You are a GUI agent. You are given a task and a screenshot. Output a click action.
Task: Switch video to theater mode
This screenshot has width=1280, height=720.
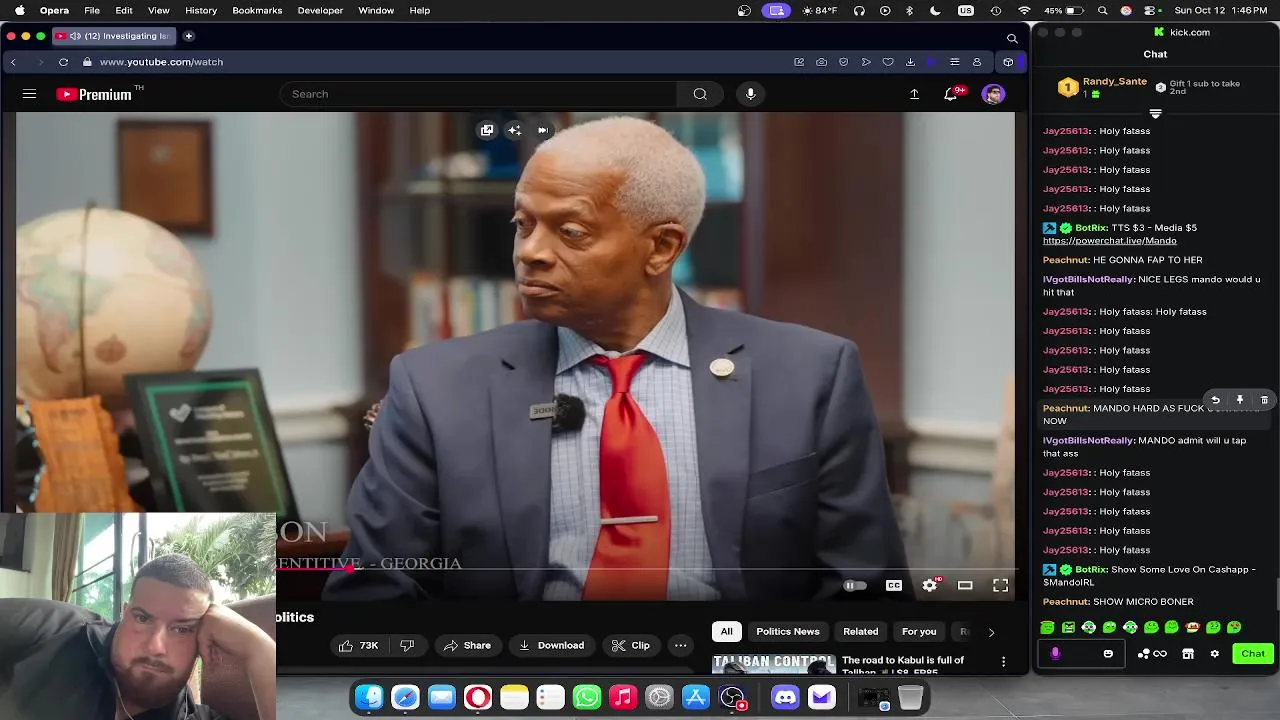(965, 585)
